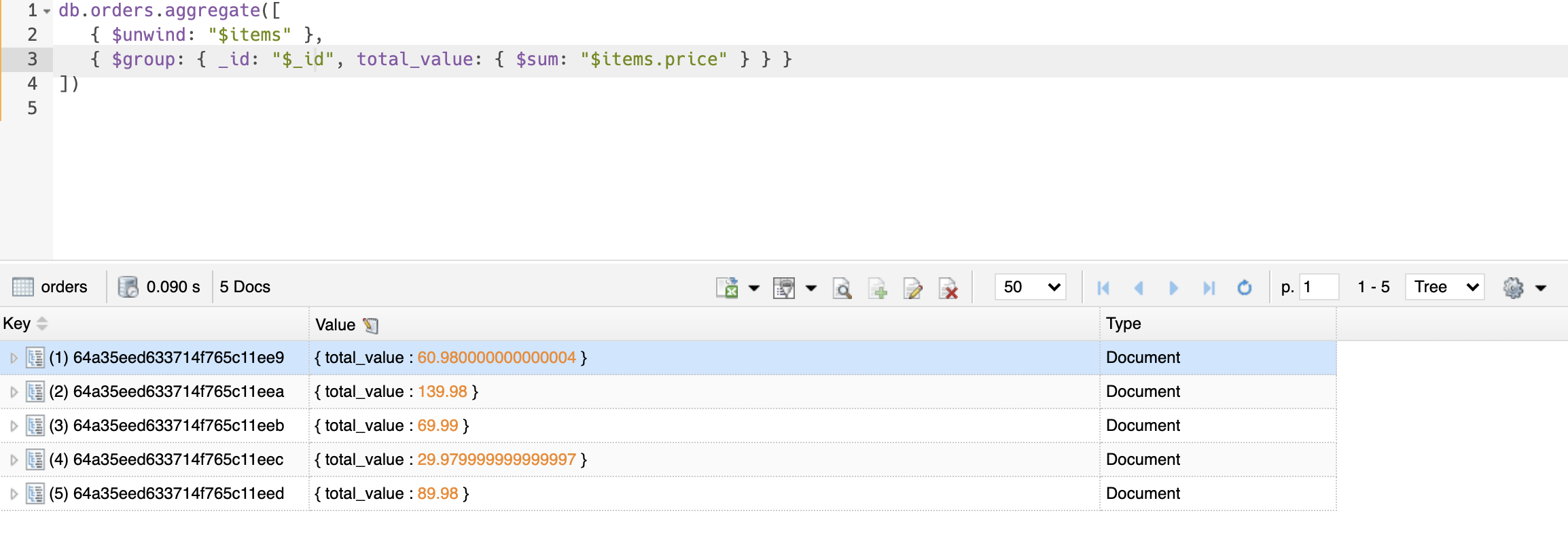Click the view document magnifier icon

(x=842, y=288)
